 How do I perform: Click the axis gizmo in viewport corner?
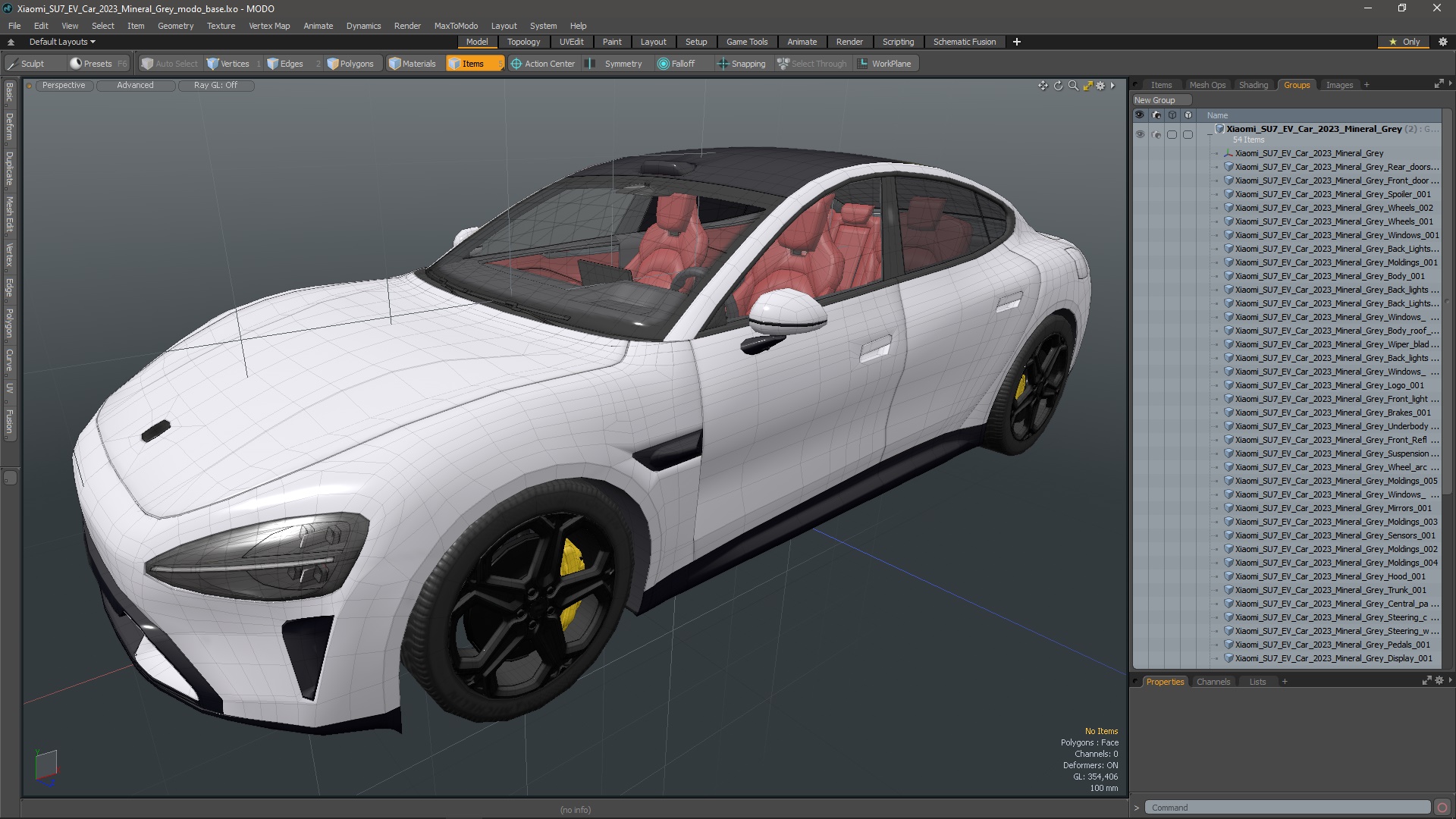click(45, 766)
